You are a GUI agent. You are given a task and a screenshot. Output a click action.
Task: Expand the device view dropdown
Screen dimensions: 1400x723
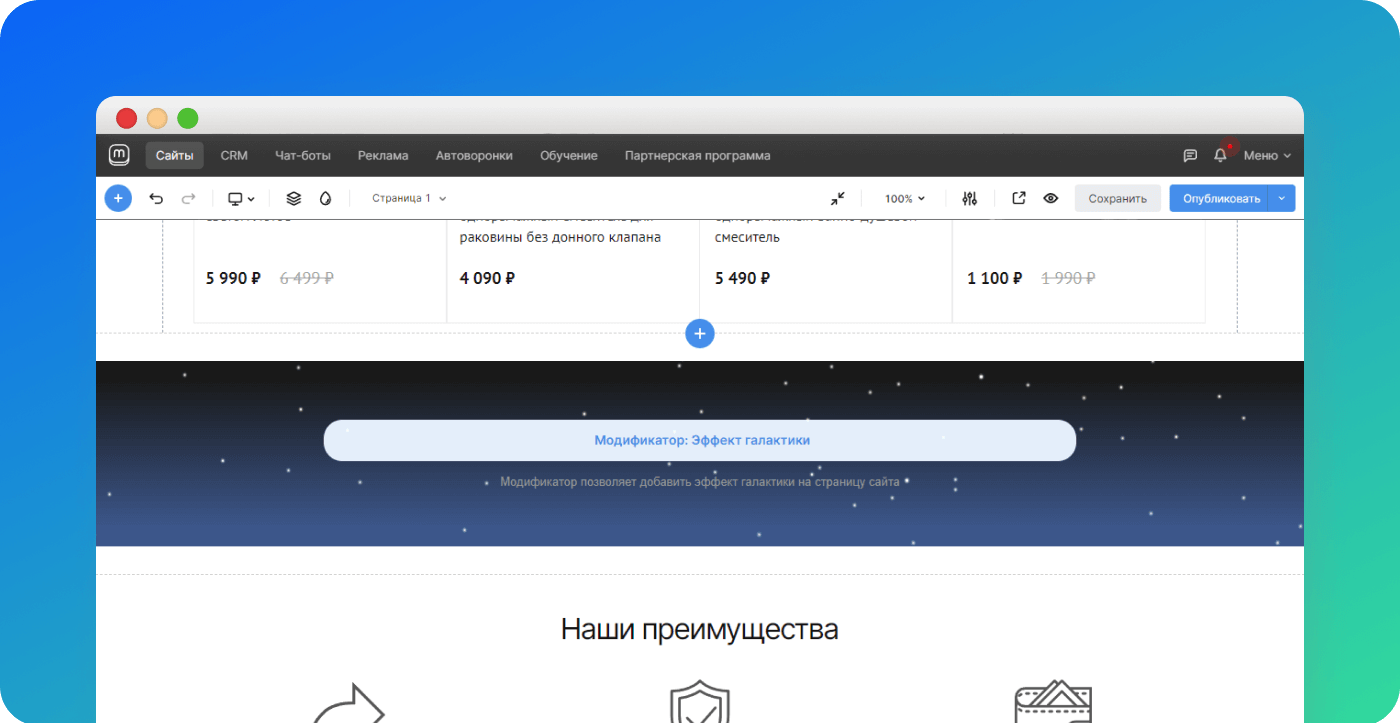(x=241, y=198)
